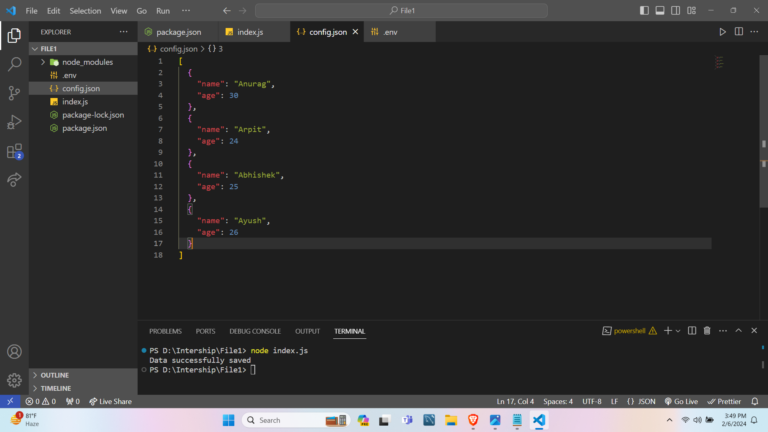Close the config.json tab
Image resolution: width=768 pixels, height=432 pixels.
click(x=355, y=32)
